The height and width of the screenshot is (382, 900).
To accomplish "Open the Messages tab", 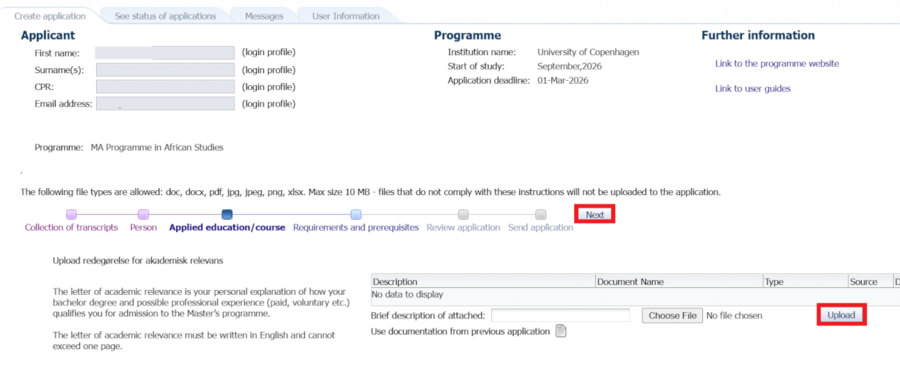I will 264,16.
